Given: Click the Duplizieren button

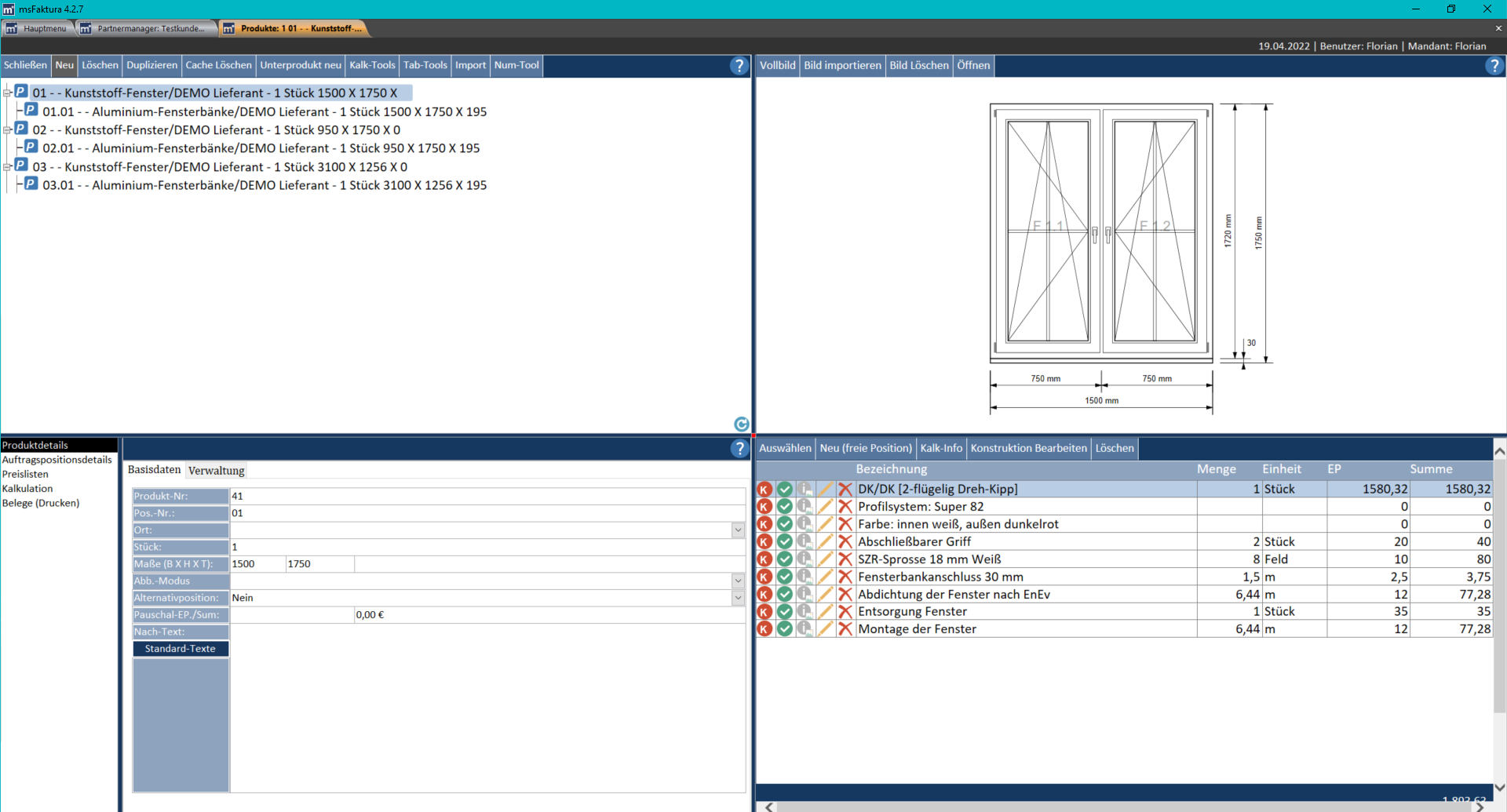Looking at the screenshot, I should click(151, 66).
